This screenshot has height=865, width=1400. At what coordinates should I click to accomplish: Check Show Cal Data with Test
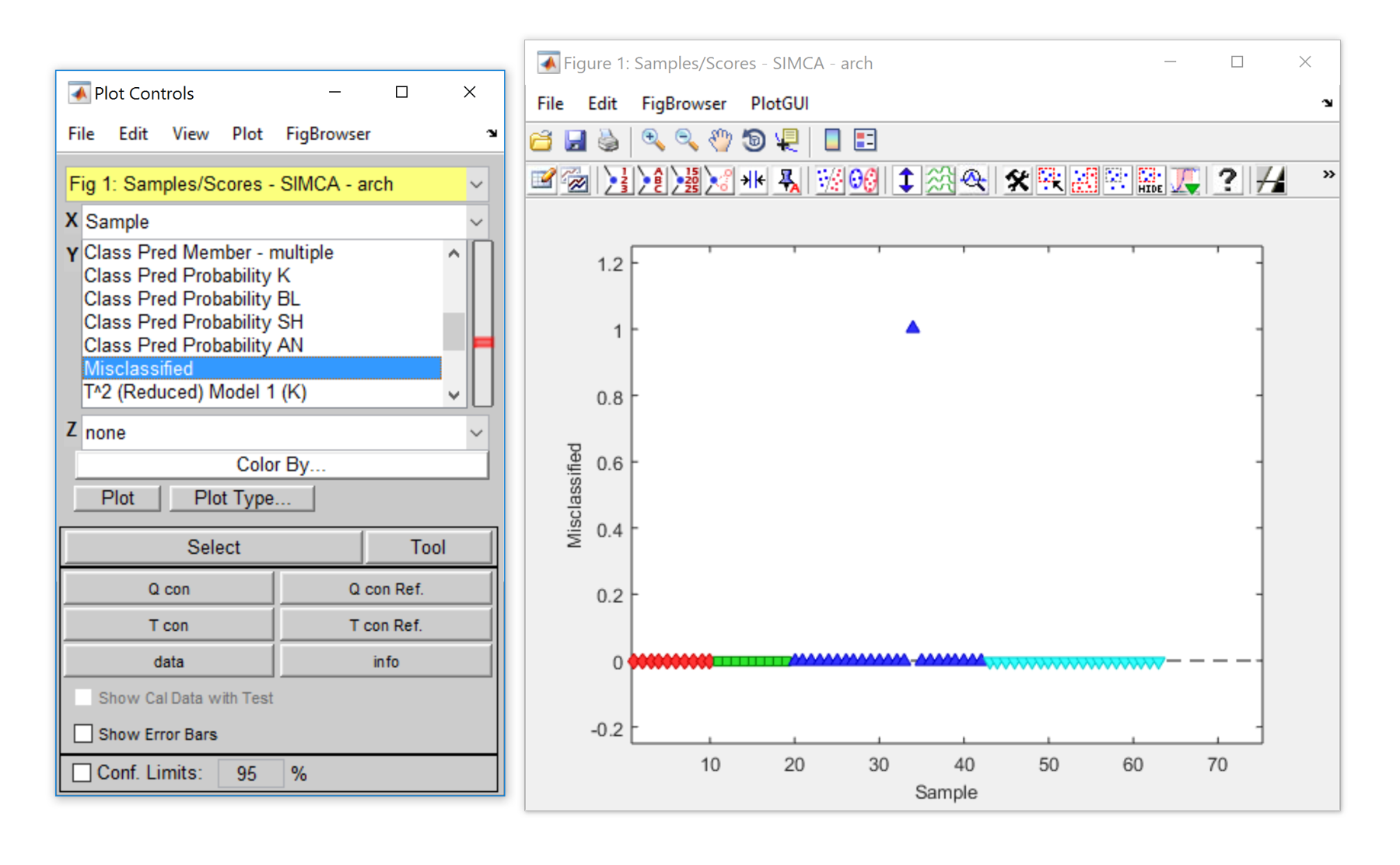[83, 697]
